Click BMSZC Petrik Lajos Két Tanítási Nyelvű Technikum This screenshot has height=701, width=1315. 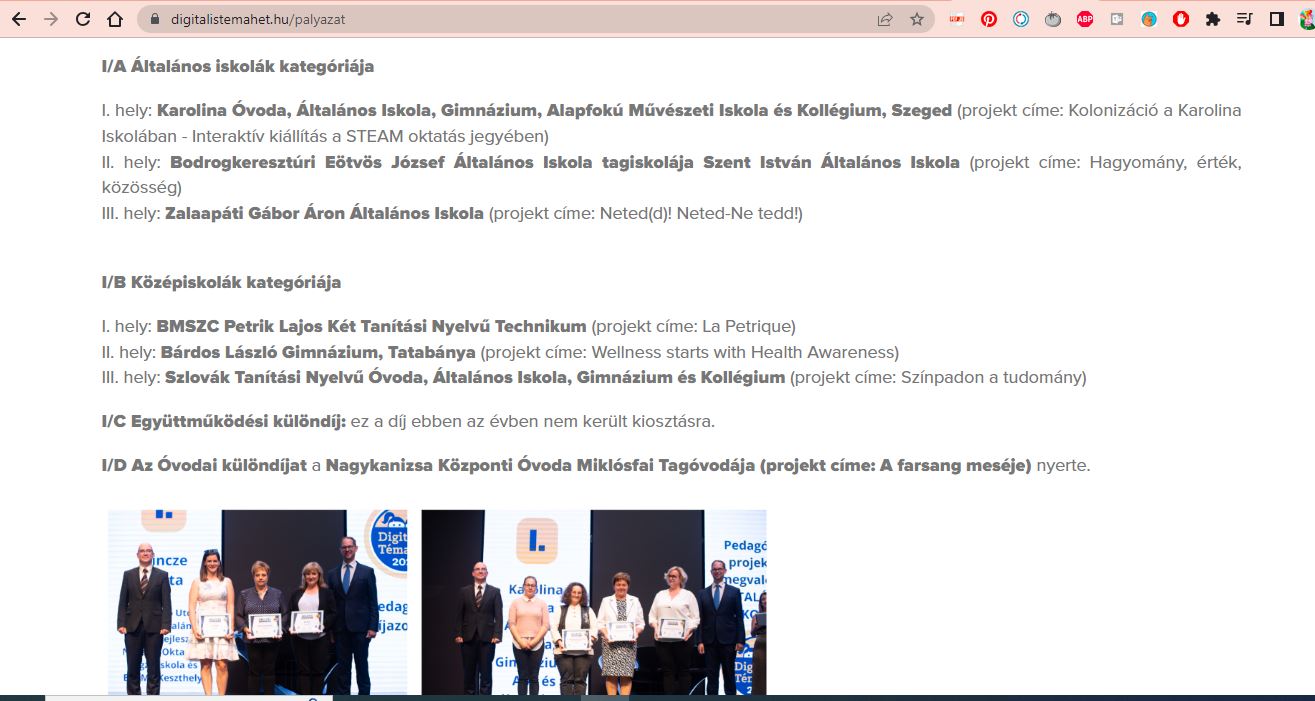point(371,326)
